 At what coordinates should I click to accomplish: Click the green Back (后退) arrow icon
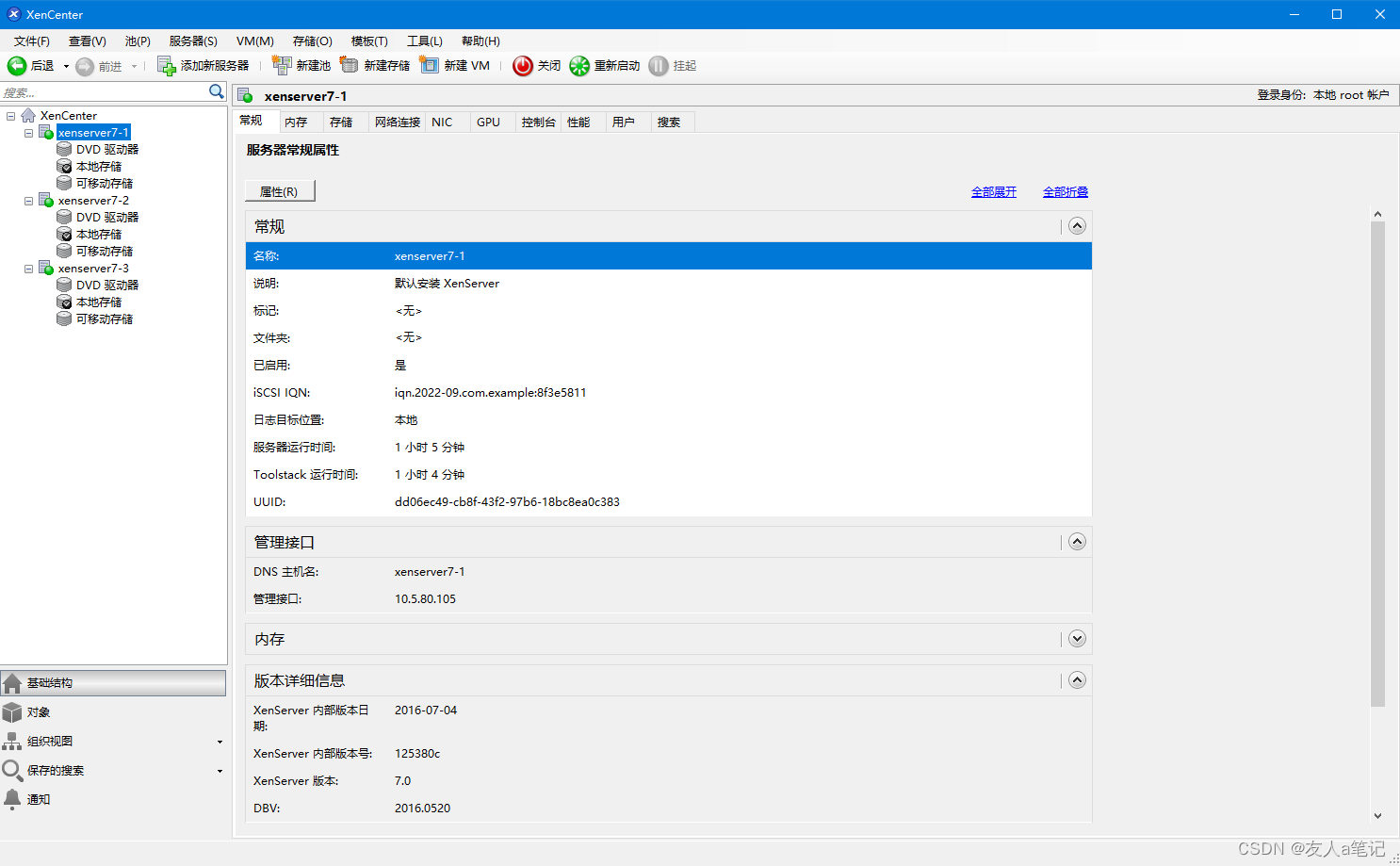(x=17, y=65)
